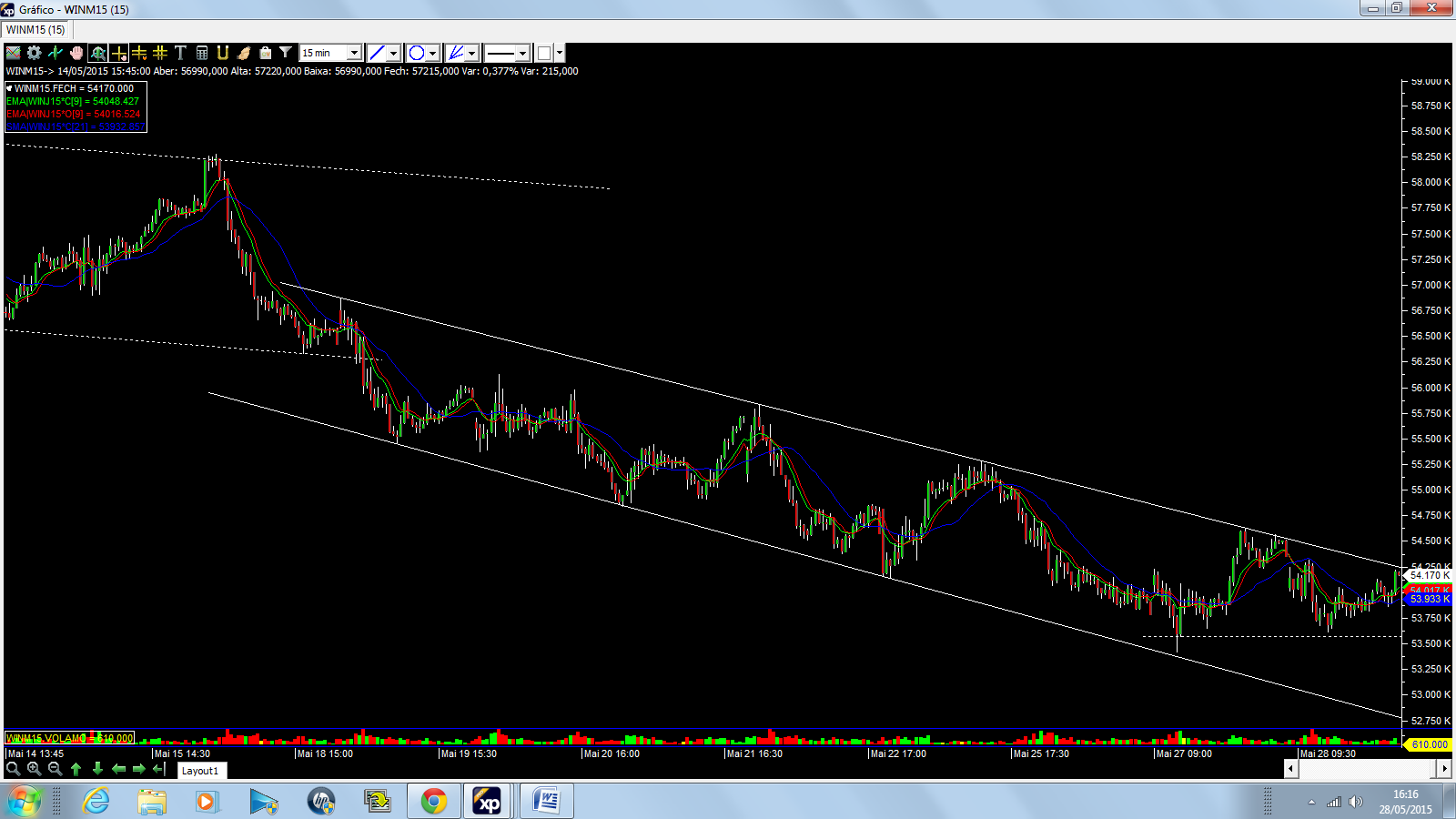Screen dimensions: 1456x819
Task: Toggle the magnet snap icon
Action: pyautogui.click(x=223, y=53)
